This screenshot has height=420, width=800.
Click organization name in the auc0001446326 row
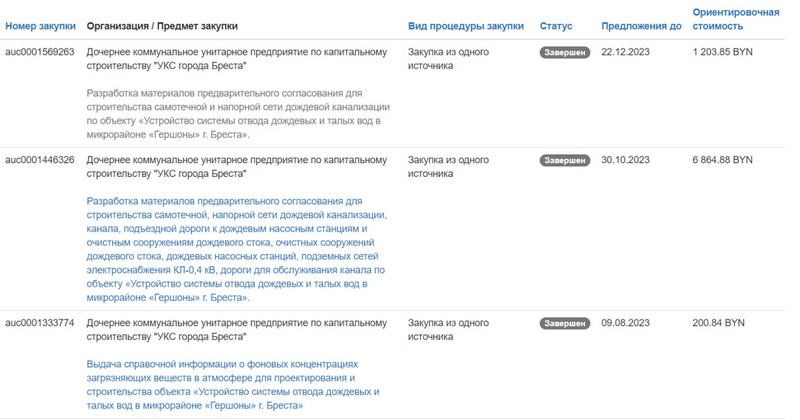click(236, 167)
